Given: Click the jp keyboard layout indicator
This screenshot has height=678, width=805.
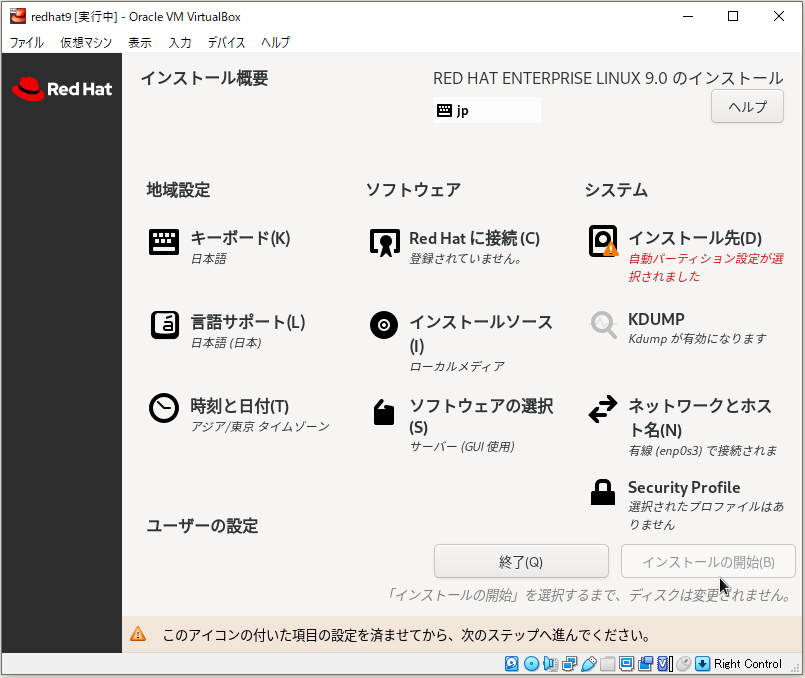Looking at the screenshot, I should point(487,110).
